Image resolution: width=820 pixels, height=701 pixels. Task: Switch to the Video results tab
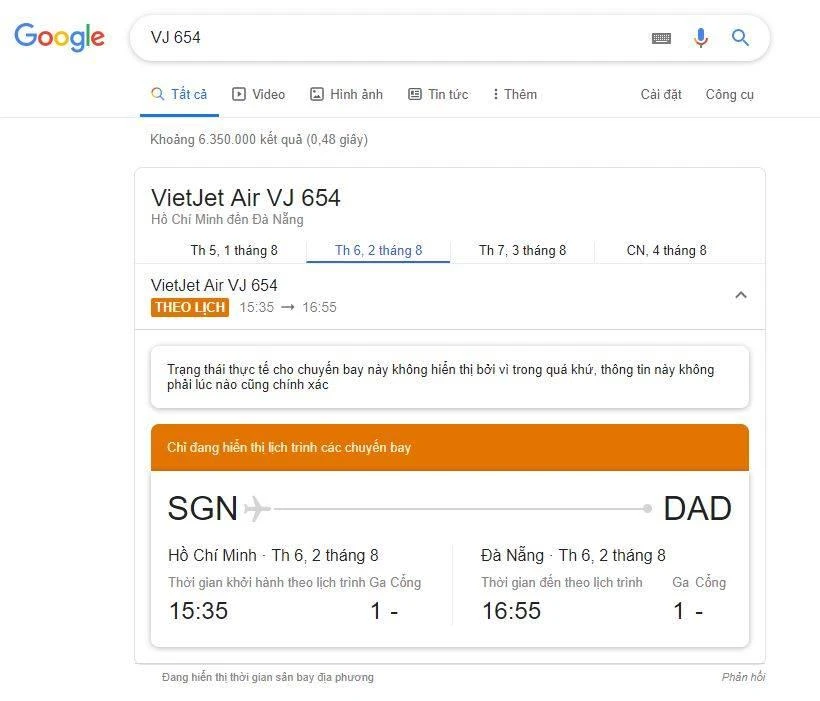(258, 94)
